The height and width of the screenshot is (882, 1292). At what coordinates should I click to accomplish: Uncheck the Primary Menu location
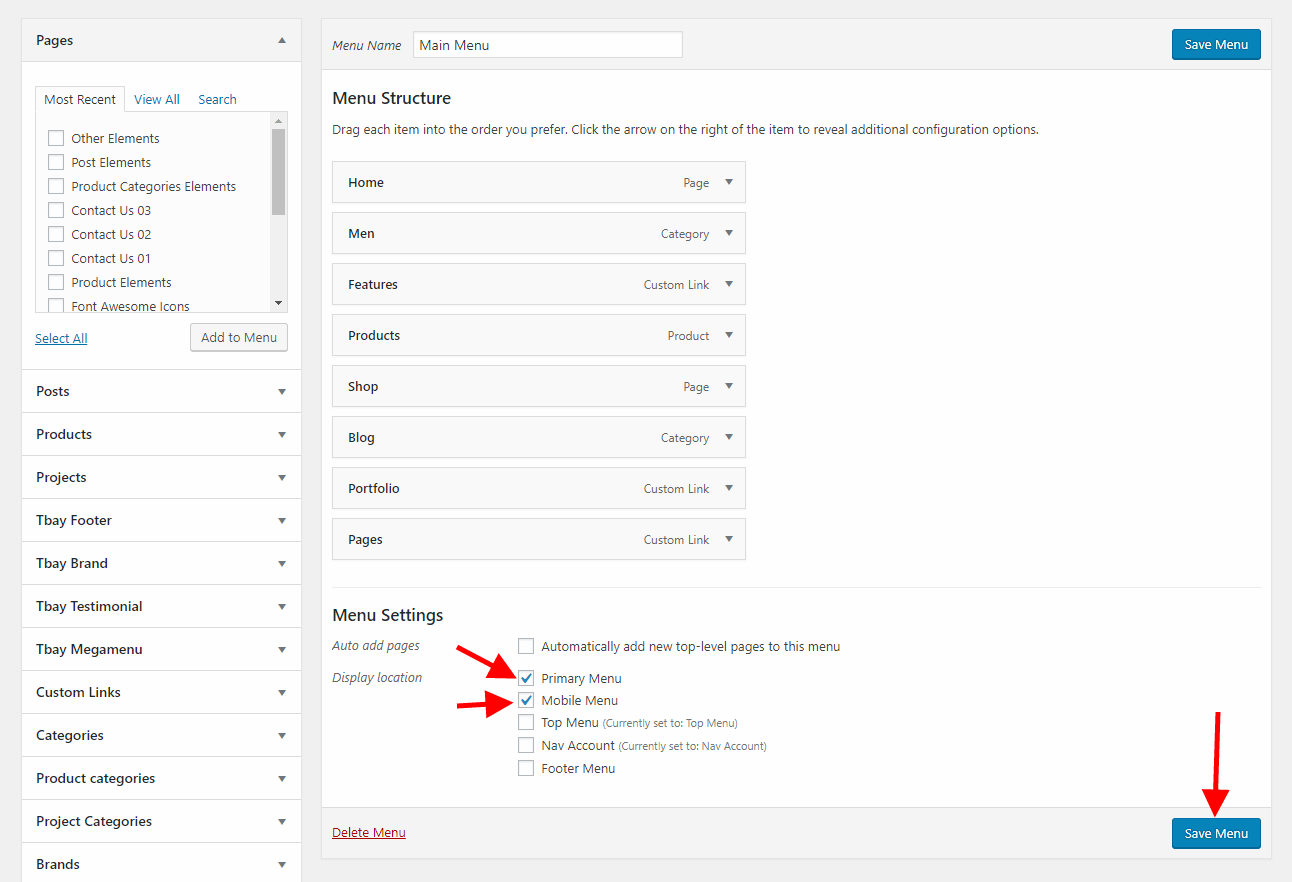pyautogui.click(x=526, y=678)
